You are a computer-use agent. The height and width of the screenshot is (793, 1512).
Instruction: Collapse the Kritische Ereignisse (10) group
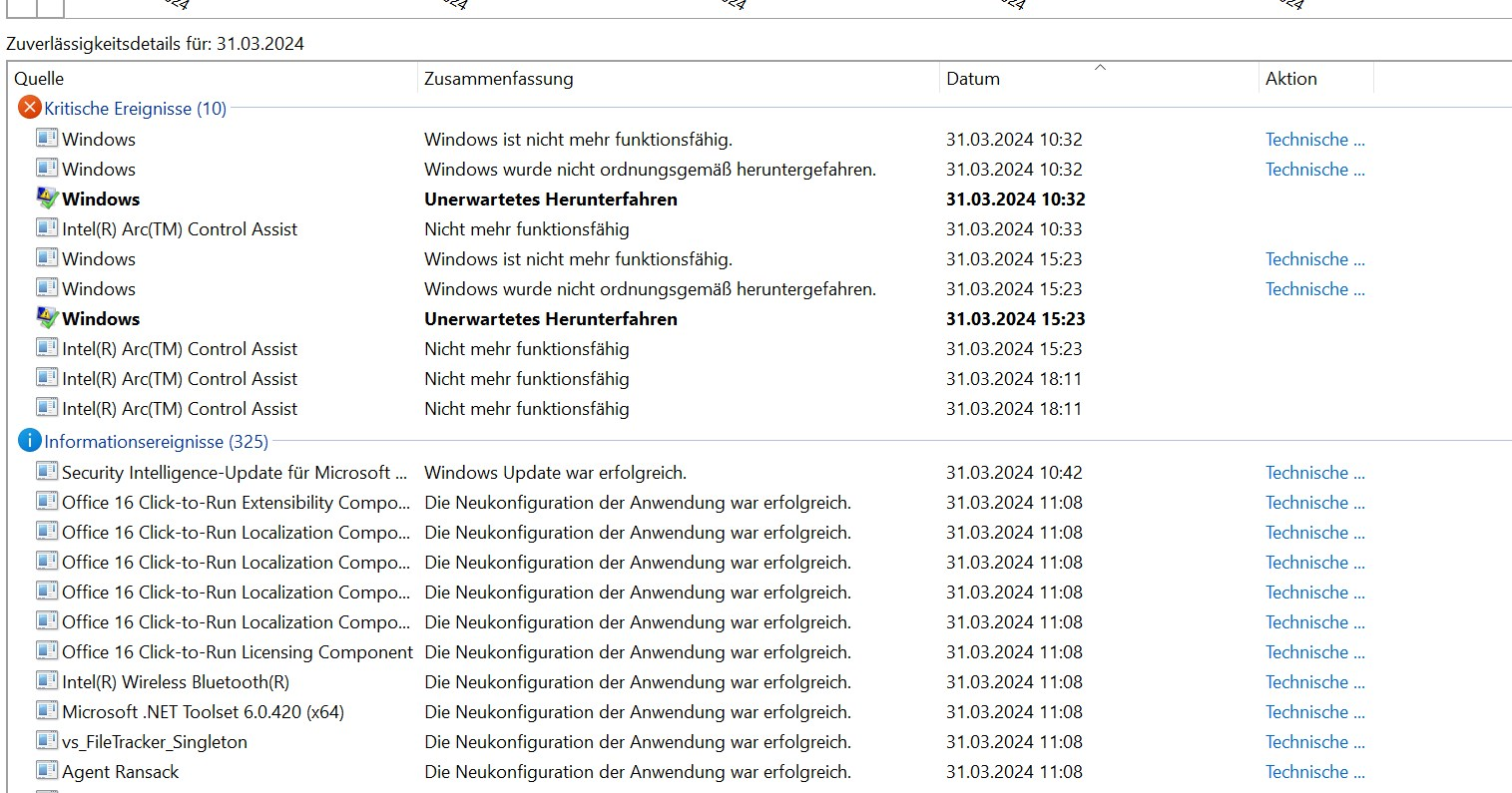click(x=135, y=109)
